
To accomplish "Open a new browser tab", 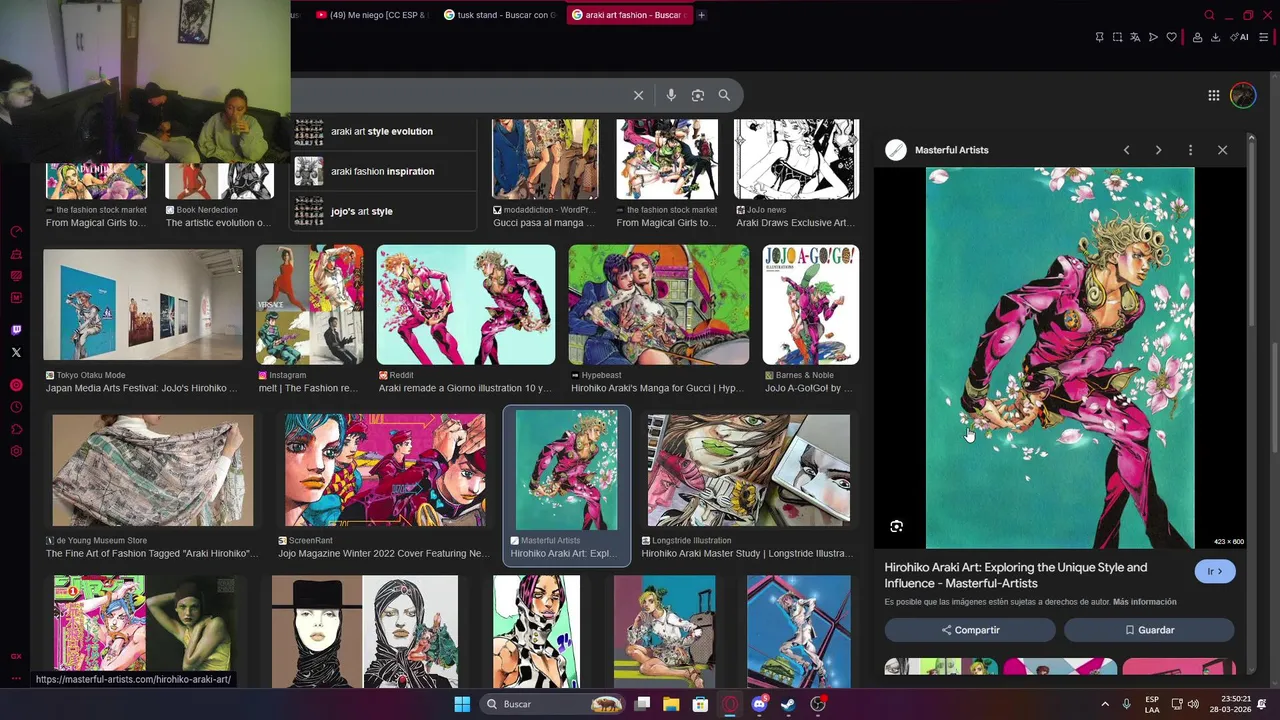I will point(701,15).
